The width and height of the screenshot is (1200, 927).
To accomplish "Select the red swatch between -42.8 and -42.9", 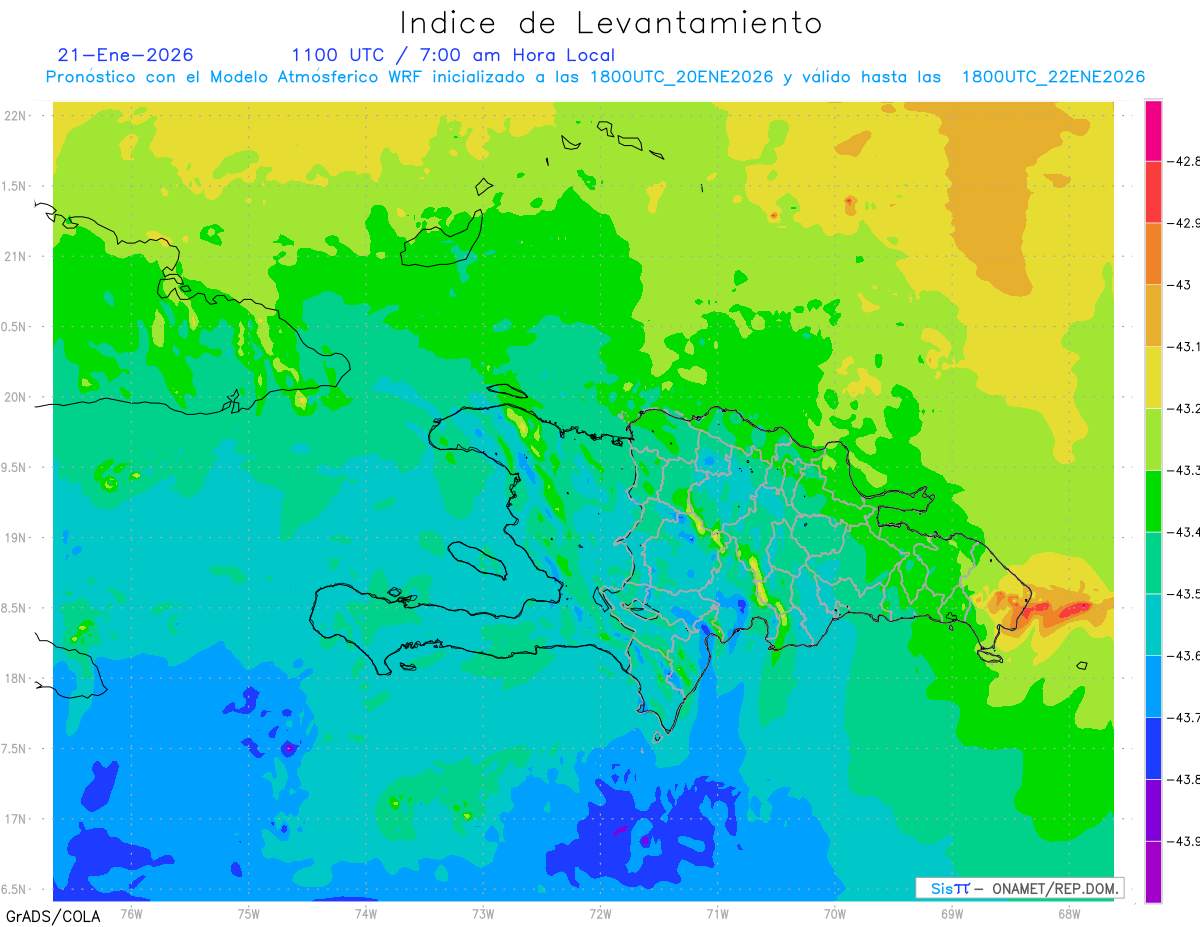I will (x=1153, y=192).
